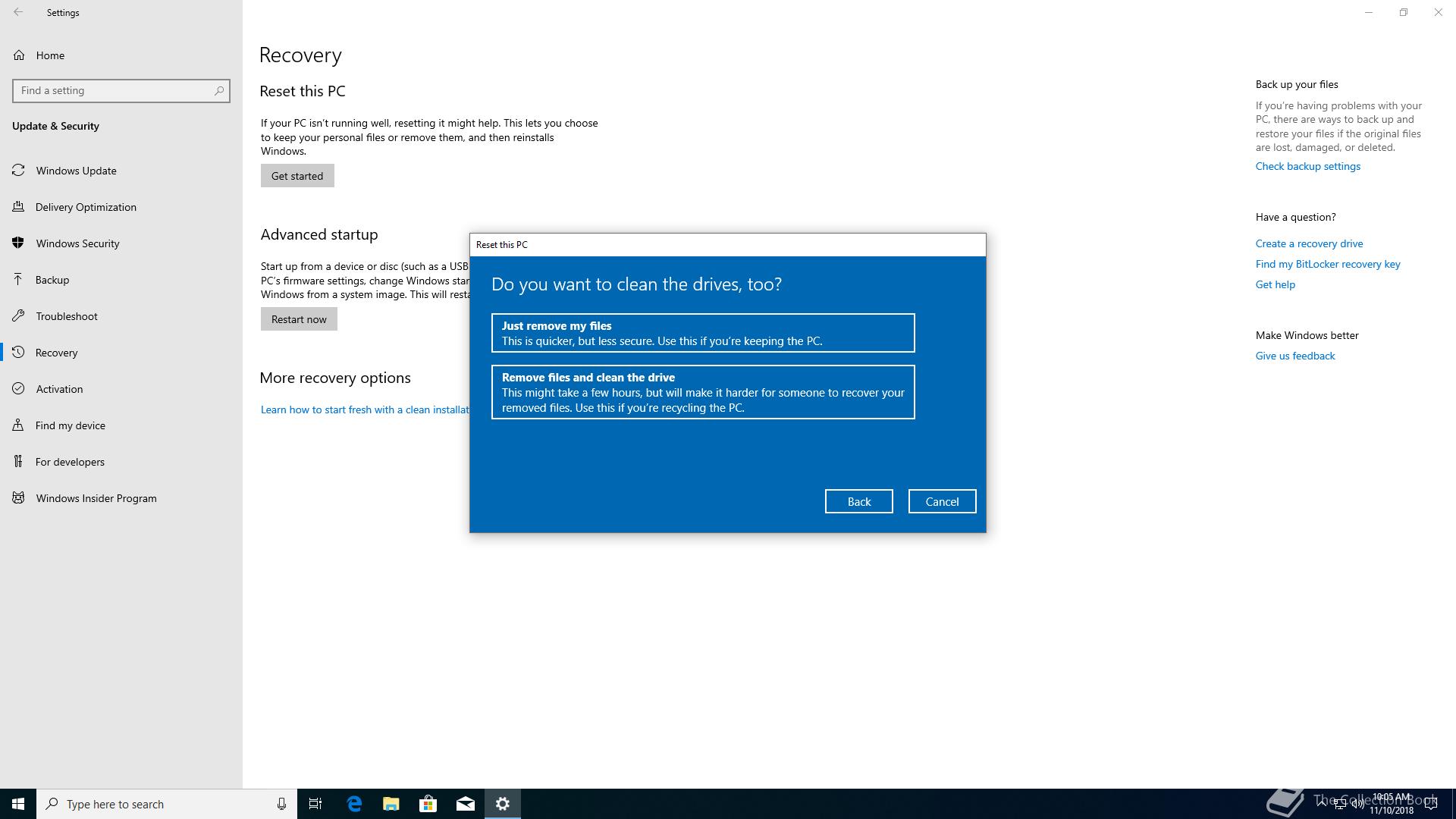Click the Reset this PC dialog title bar
Image resolution: width=1456 pixels, height=819 pixels.
click(728, 245)
